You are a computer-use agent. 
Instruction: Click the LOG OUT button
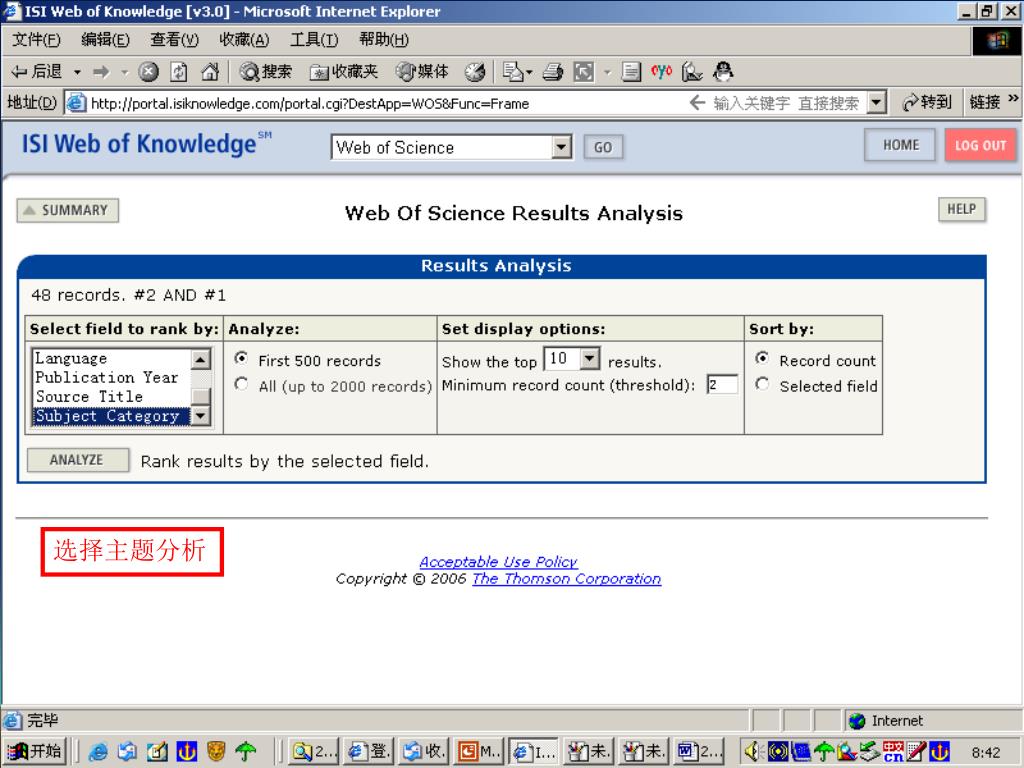coord(980,145)
